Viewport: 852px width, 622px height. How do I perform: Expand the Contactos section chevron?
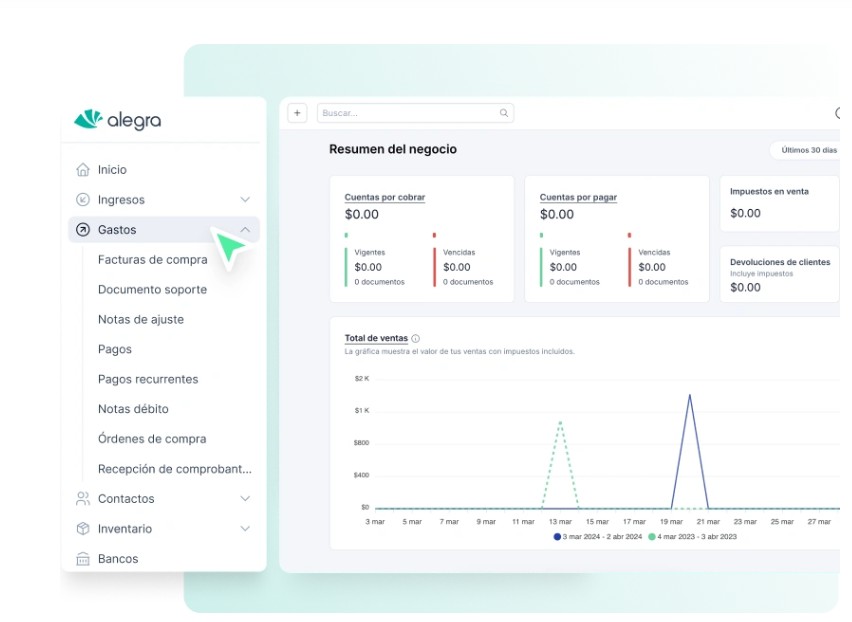point(245,498)
